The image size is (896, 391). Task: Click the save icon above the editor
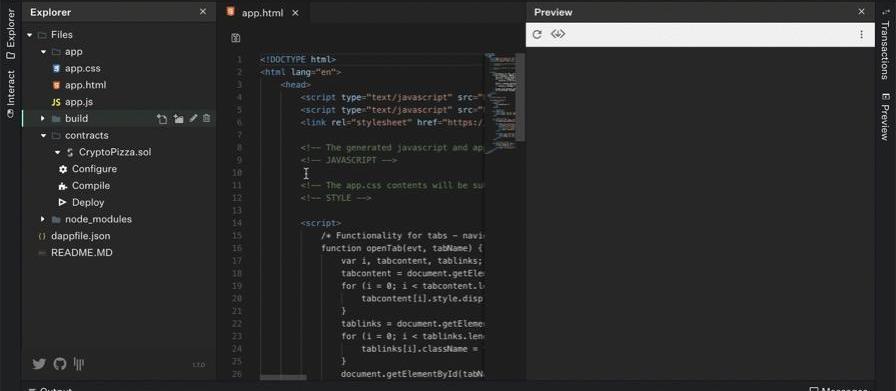[x=235, y=38]
